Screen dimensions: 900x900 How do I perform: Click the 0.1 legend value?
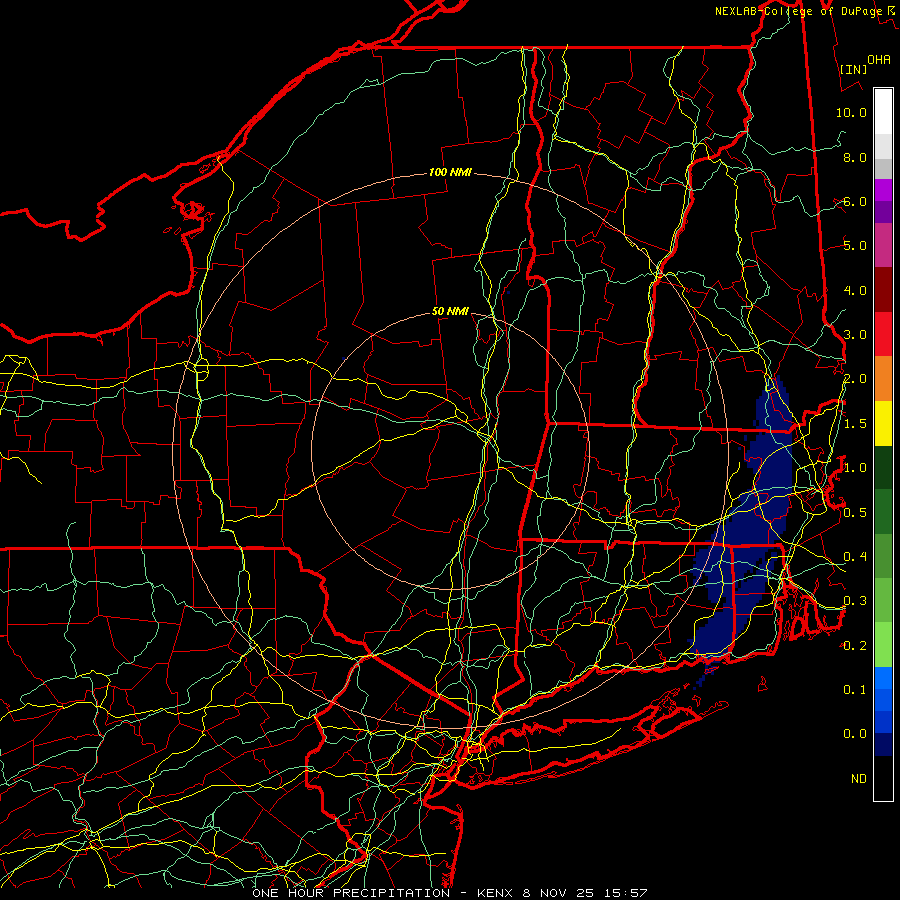coord(855,690)
